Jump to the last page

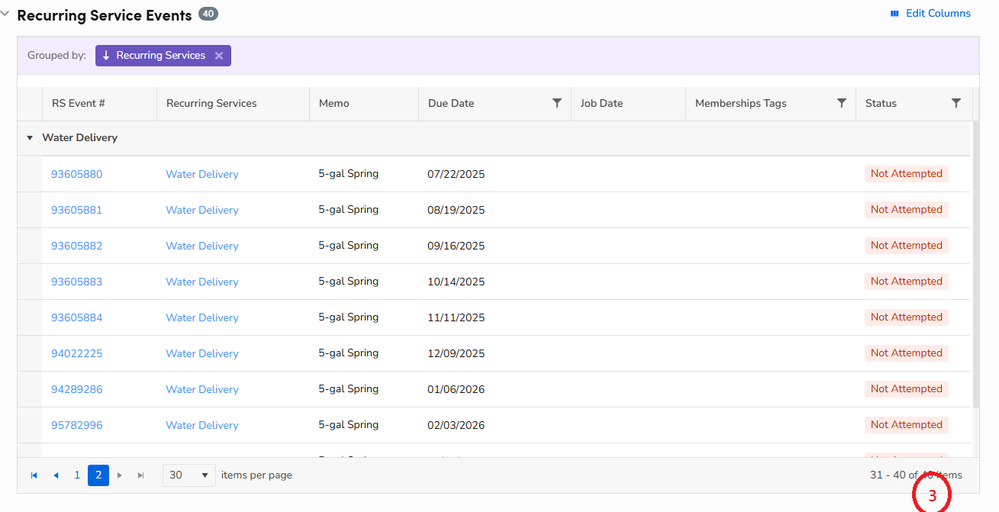pyautogui.click(x=141, y=475)
